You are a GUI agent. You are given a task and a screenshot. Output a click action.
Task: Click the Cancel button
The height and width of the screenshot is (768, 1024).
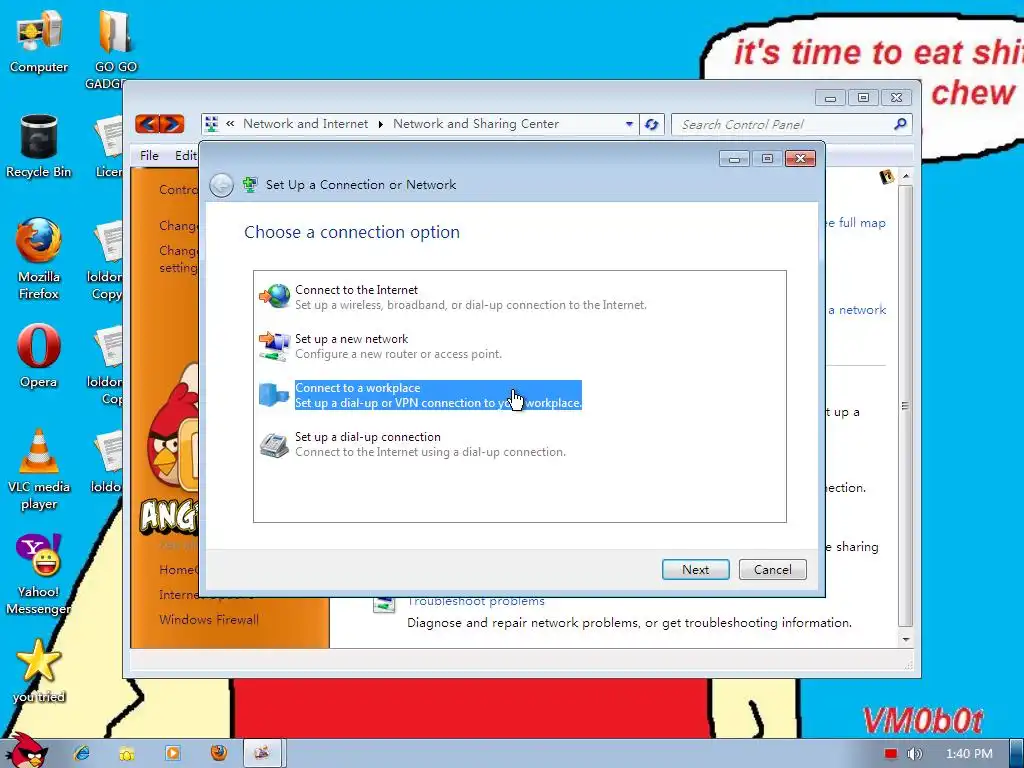point(773,569)
